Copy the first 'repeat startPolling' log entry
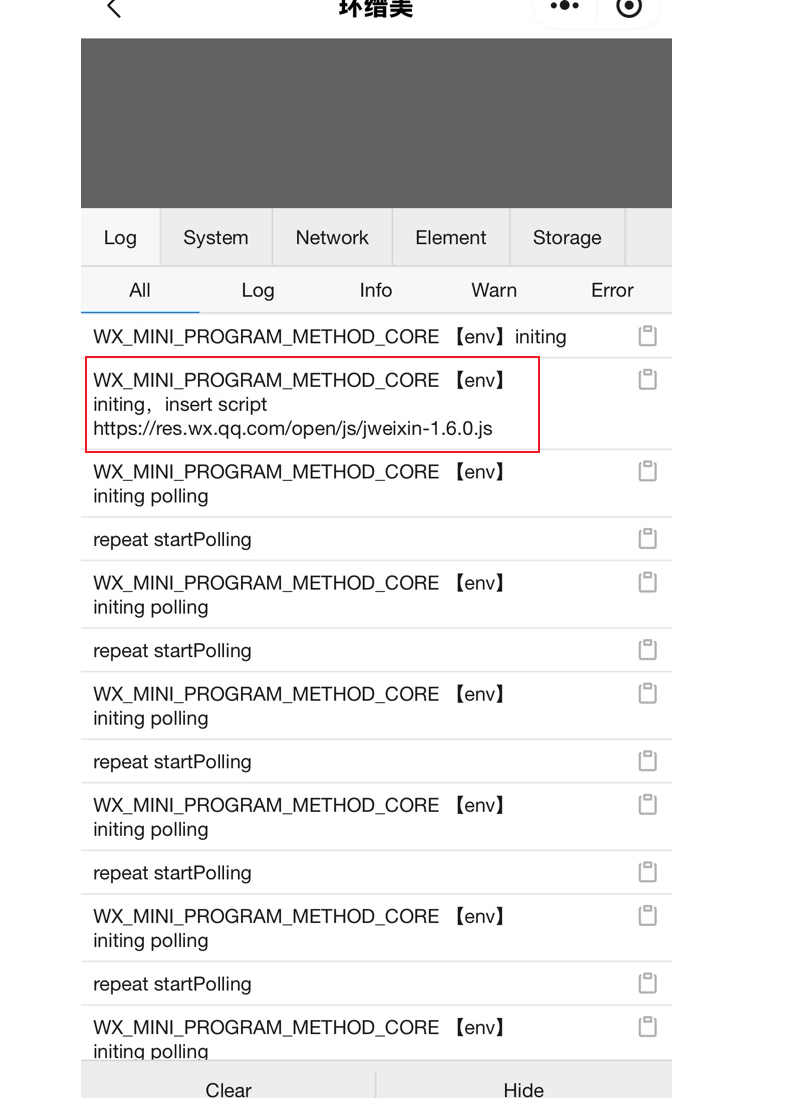Viewport: 785px width, 1098px height. coord(648,538)
